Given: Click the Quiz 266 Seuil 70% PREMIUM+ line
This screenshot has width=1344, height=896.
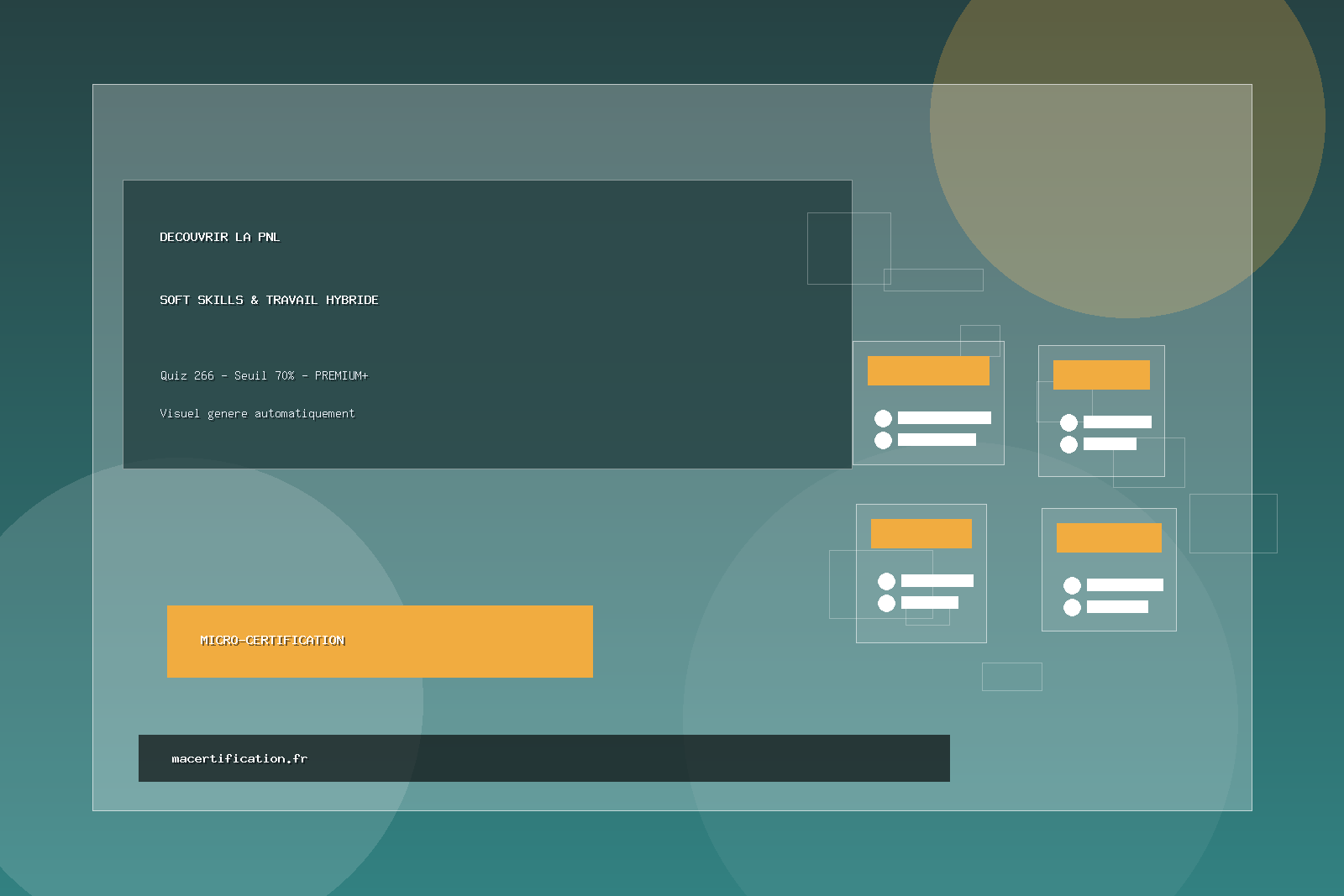Looking at the screenshot, I should click(264, 375).
